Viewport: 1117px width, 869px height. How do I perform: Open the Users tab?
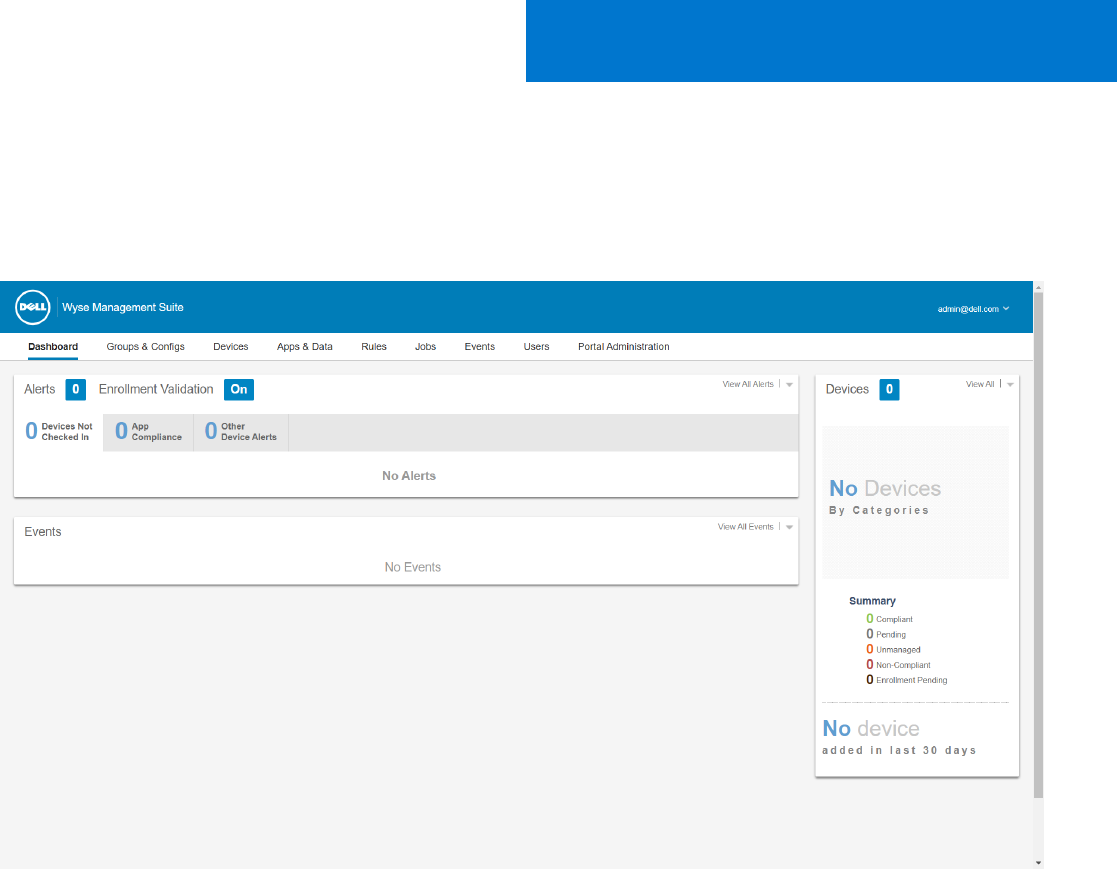536,347
